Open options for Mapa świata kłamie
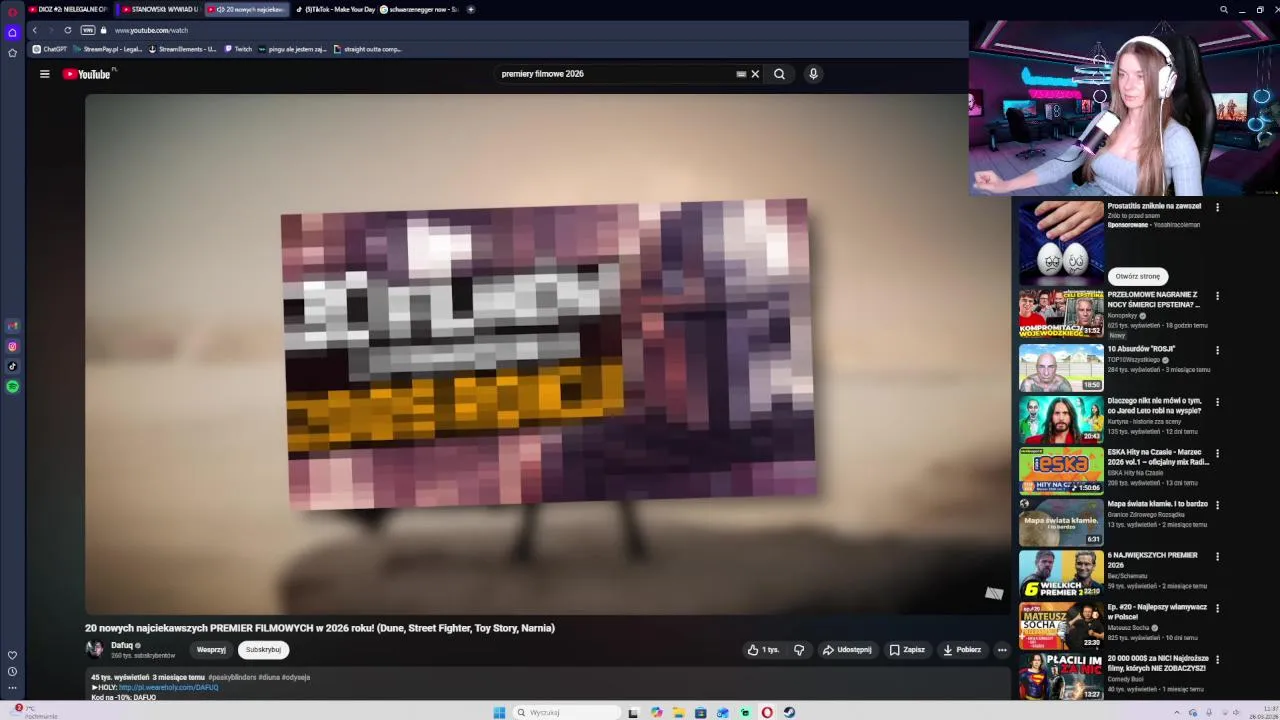 coord(1217,505)
